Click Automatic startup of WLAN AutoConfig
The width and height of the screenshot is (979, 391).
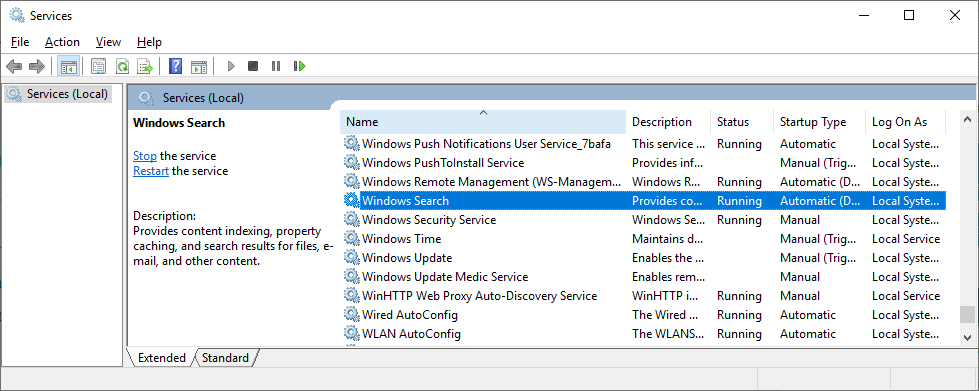tap(807, 334)
